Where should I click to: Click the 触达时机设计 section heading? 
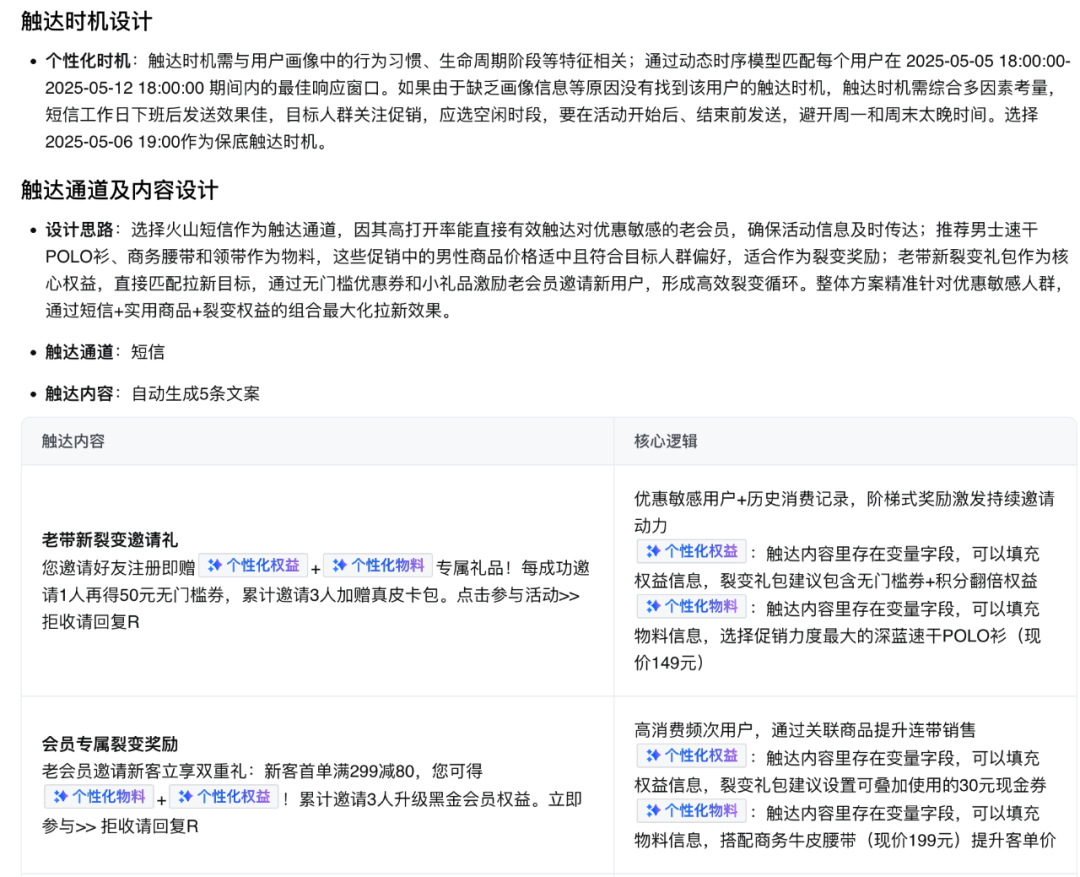86,21
